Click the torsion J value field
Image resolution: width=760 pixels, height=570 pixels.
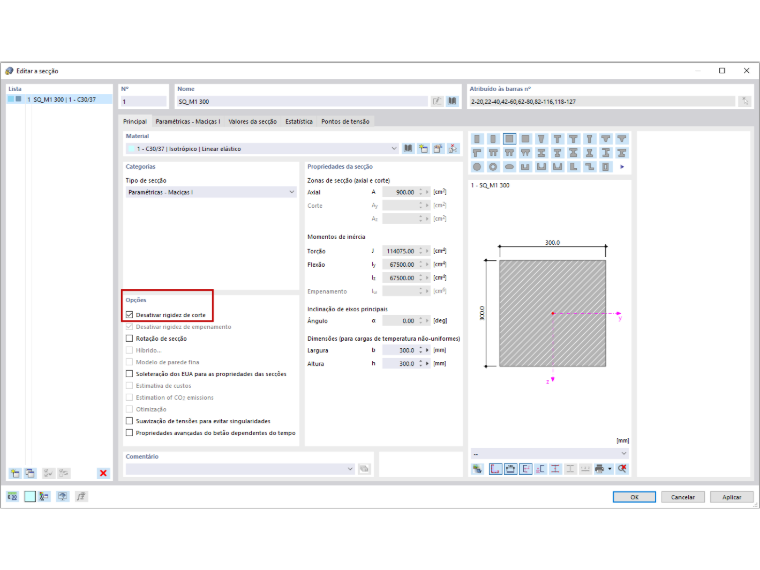(399, 251)
